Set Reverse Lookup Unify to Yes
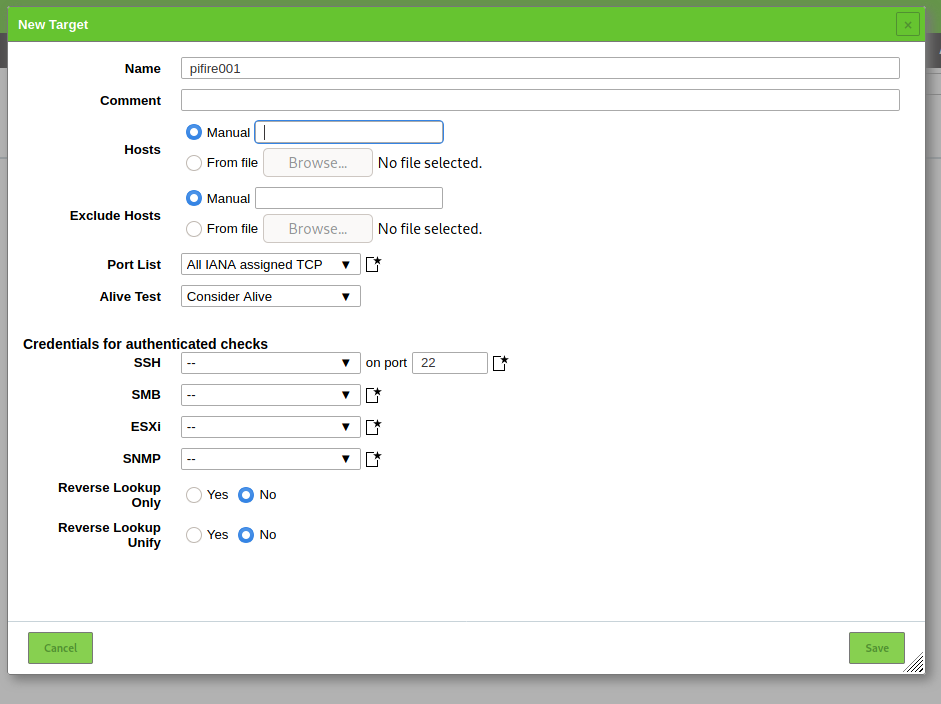941x704 pixels. click(x=194, y=535)
